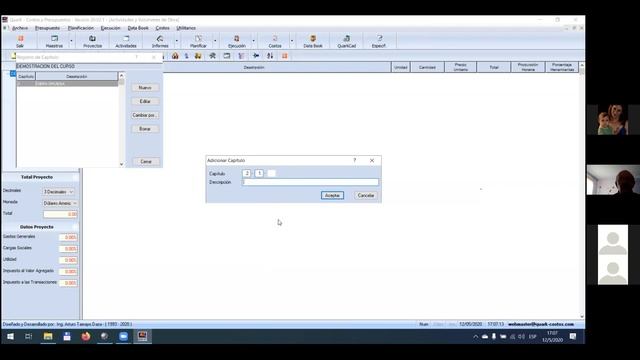Image resolution: width=640 pixels, height=360 pixels.
Task: Click the Editar button in Registro de Capítulo
Action: click(x=145, y=101)
